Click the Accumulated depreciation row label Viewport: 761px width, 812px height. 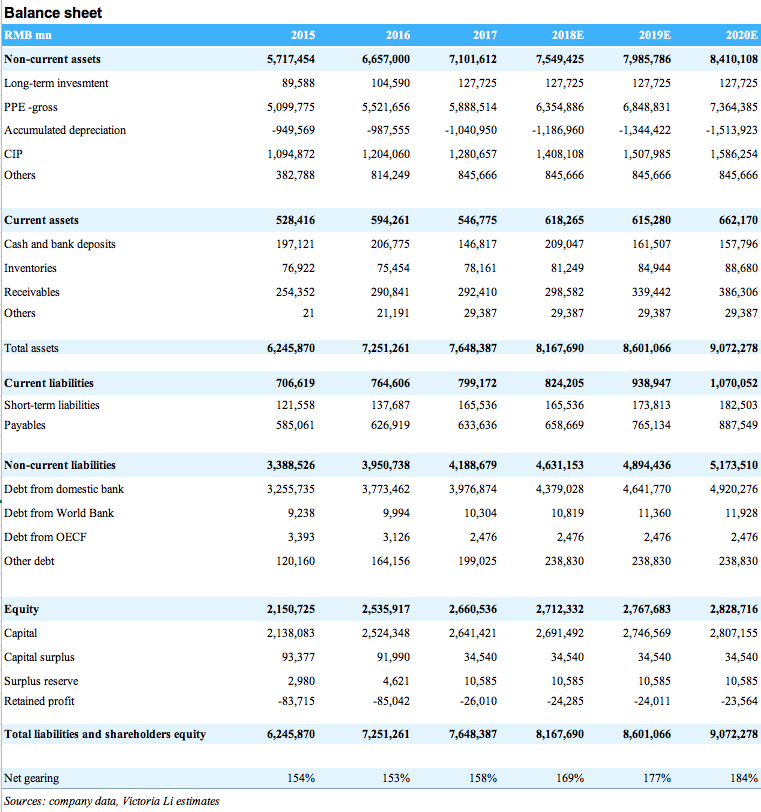pyautogui.click(x=65, y=130)
